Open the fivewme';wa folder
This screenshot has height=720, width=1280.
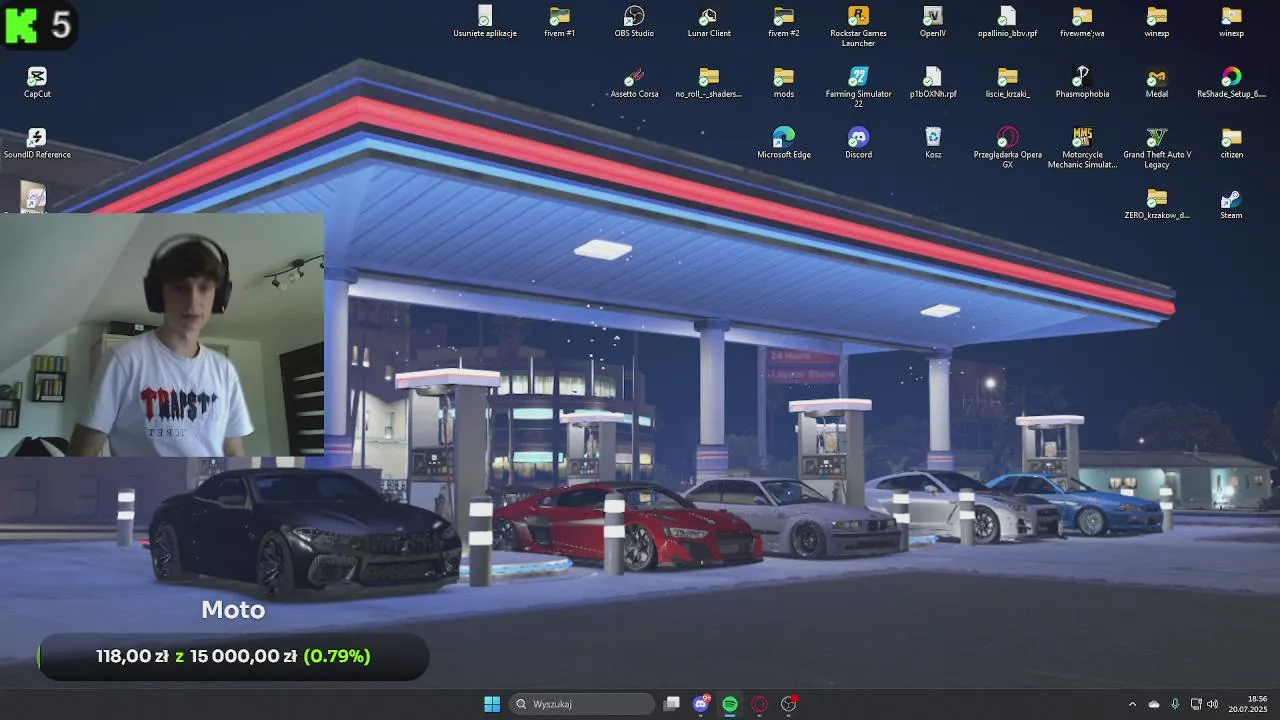[x=1082, y=22]
